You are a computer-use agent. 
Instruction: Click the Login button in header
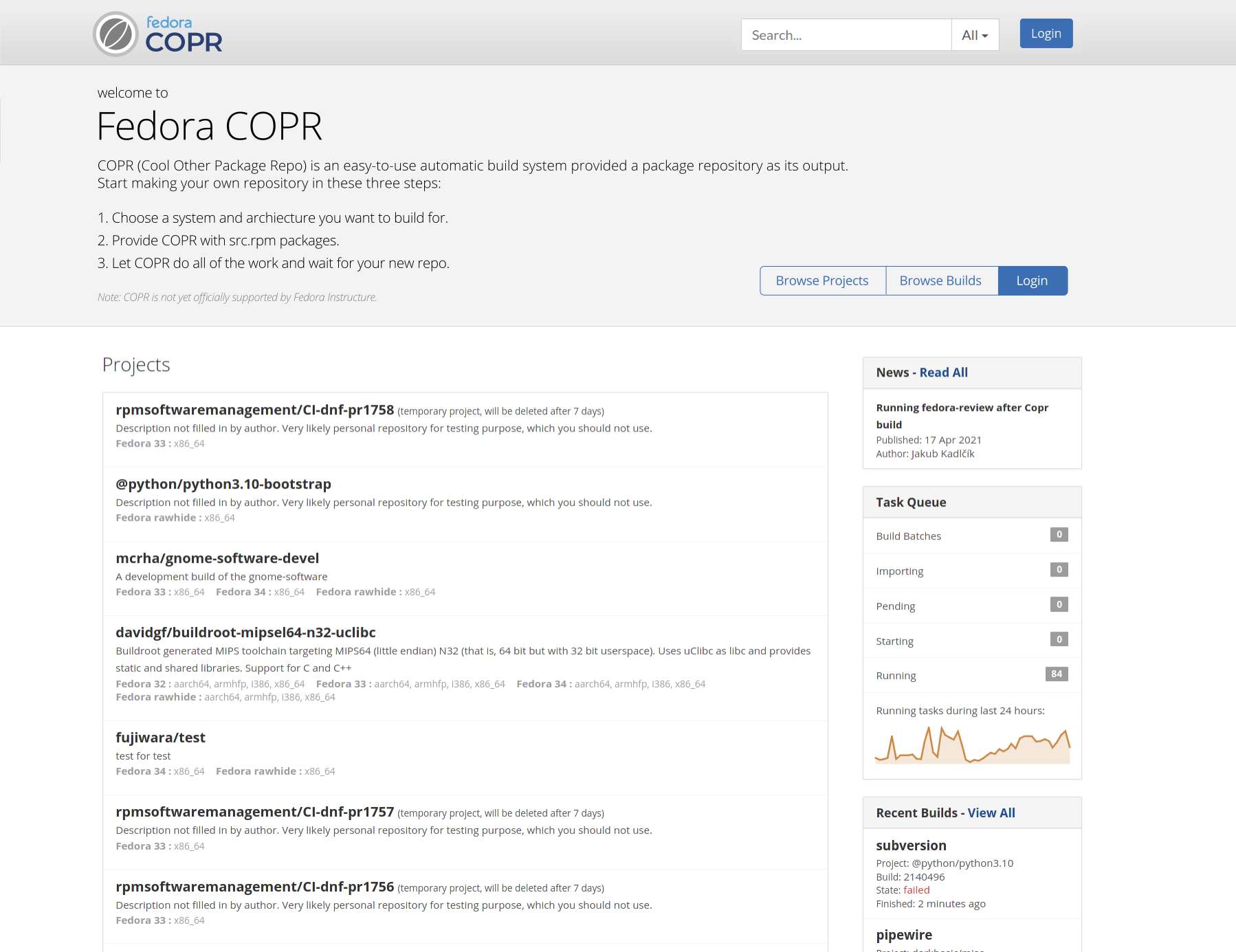point(1046,34)
